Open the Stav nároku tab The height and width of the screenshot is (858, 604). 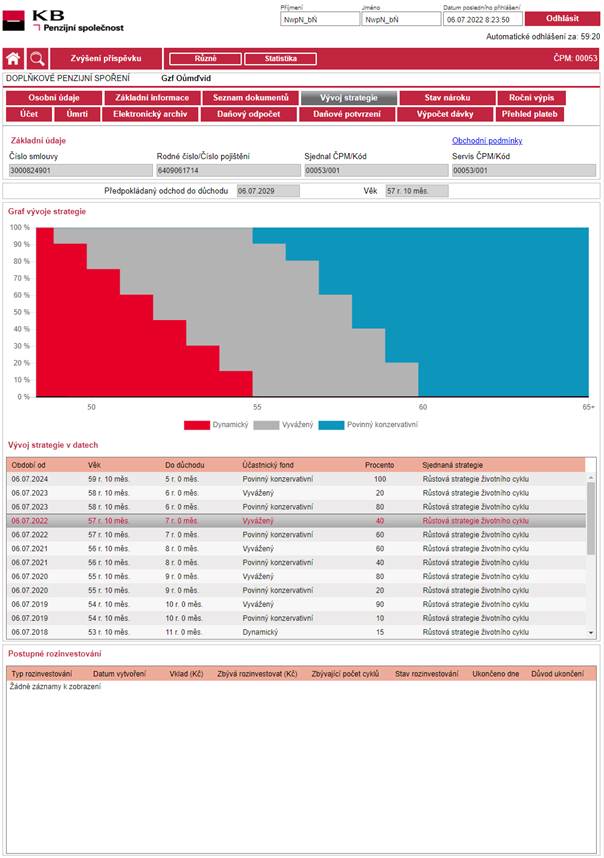[x=446, y=98]
